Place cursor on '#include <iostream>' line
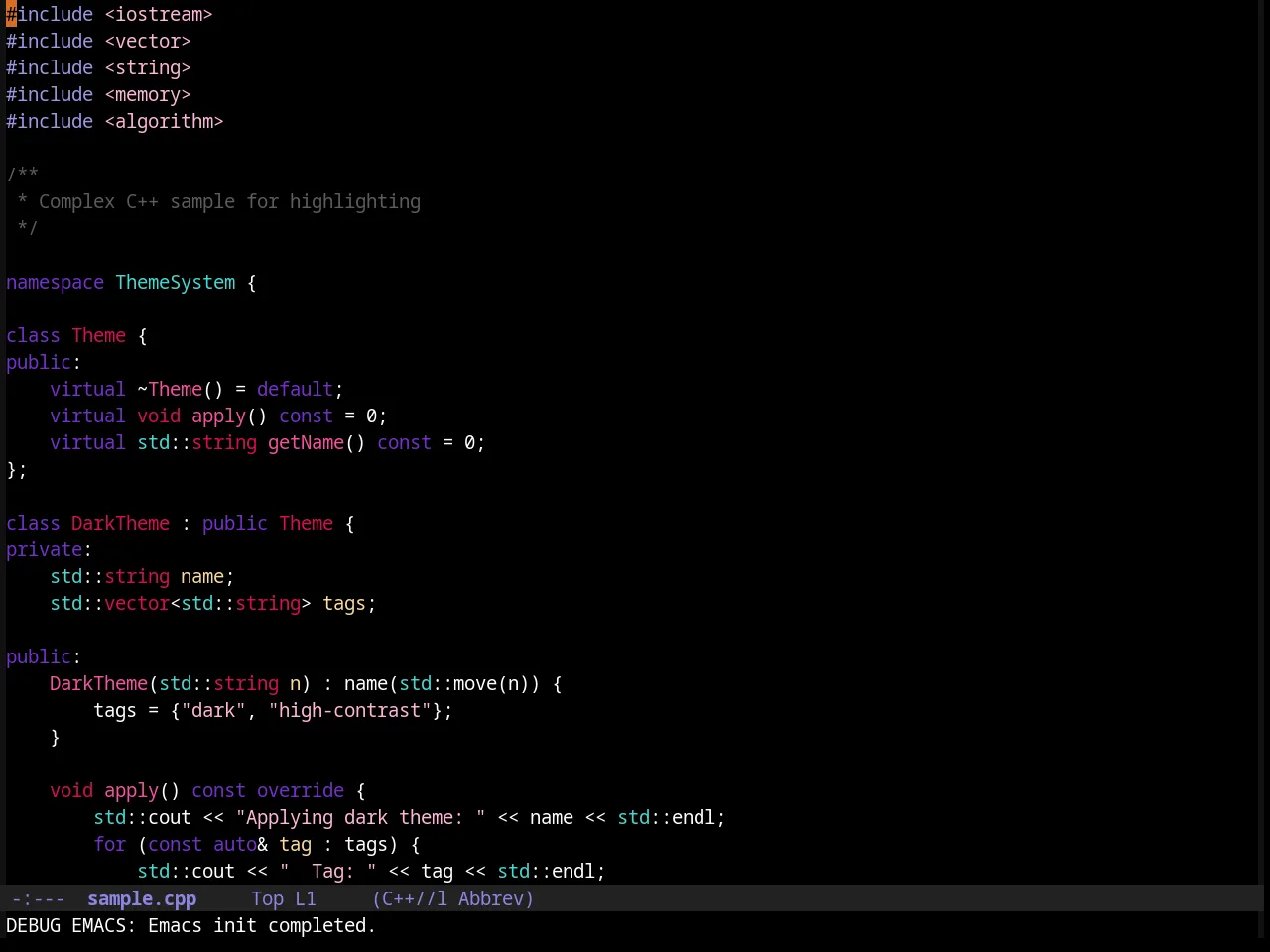Viewport: 1270px width, 952px height. pyautogui.click(x=109, y=15)
